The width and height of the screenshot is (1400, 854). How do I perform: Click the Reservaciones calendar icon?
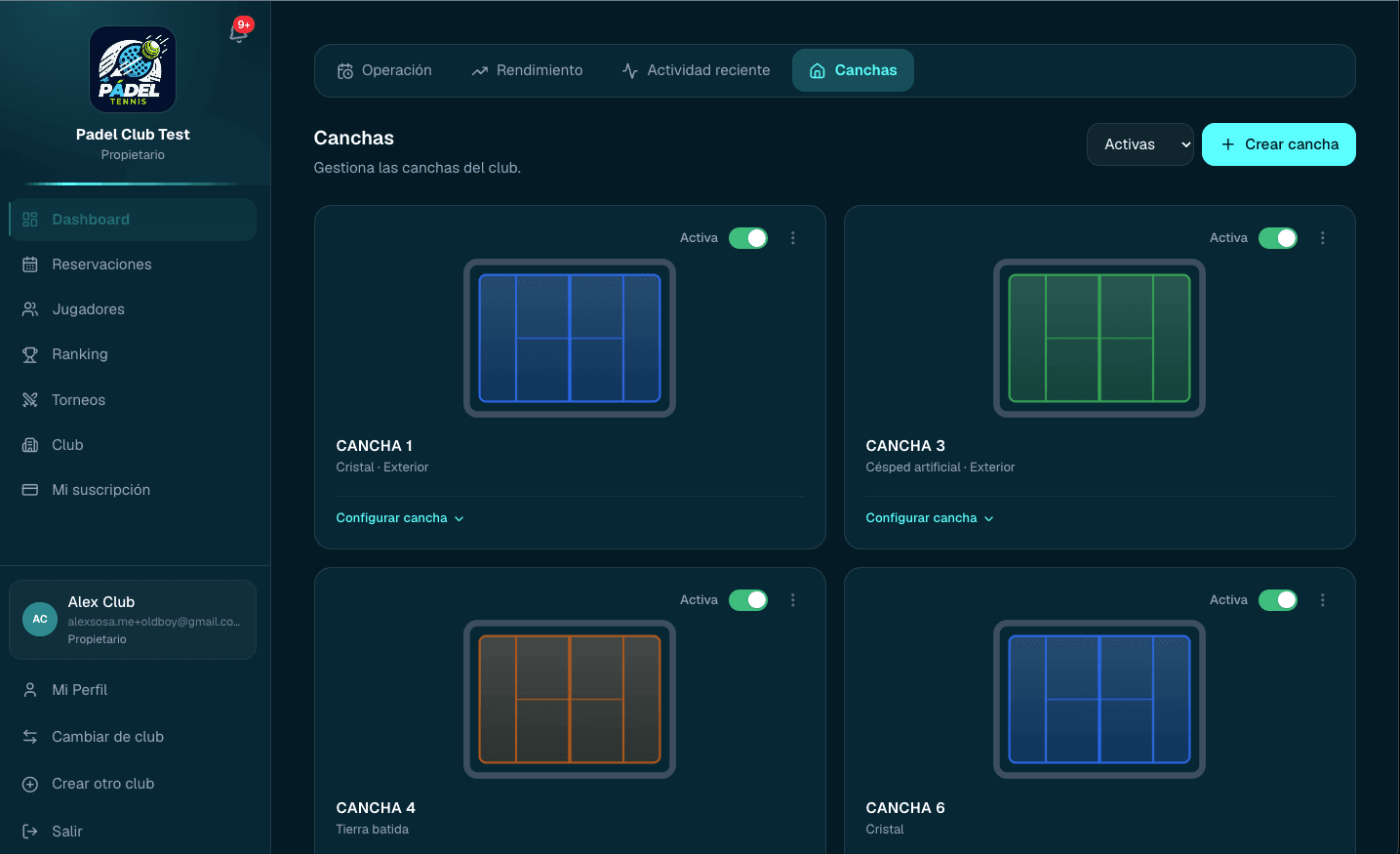click(x=30, y=264)
